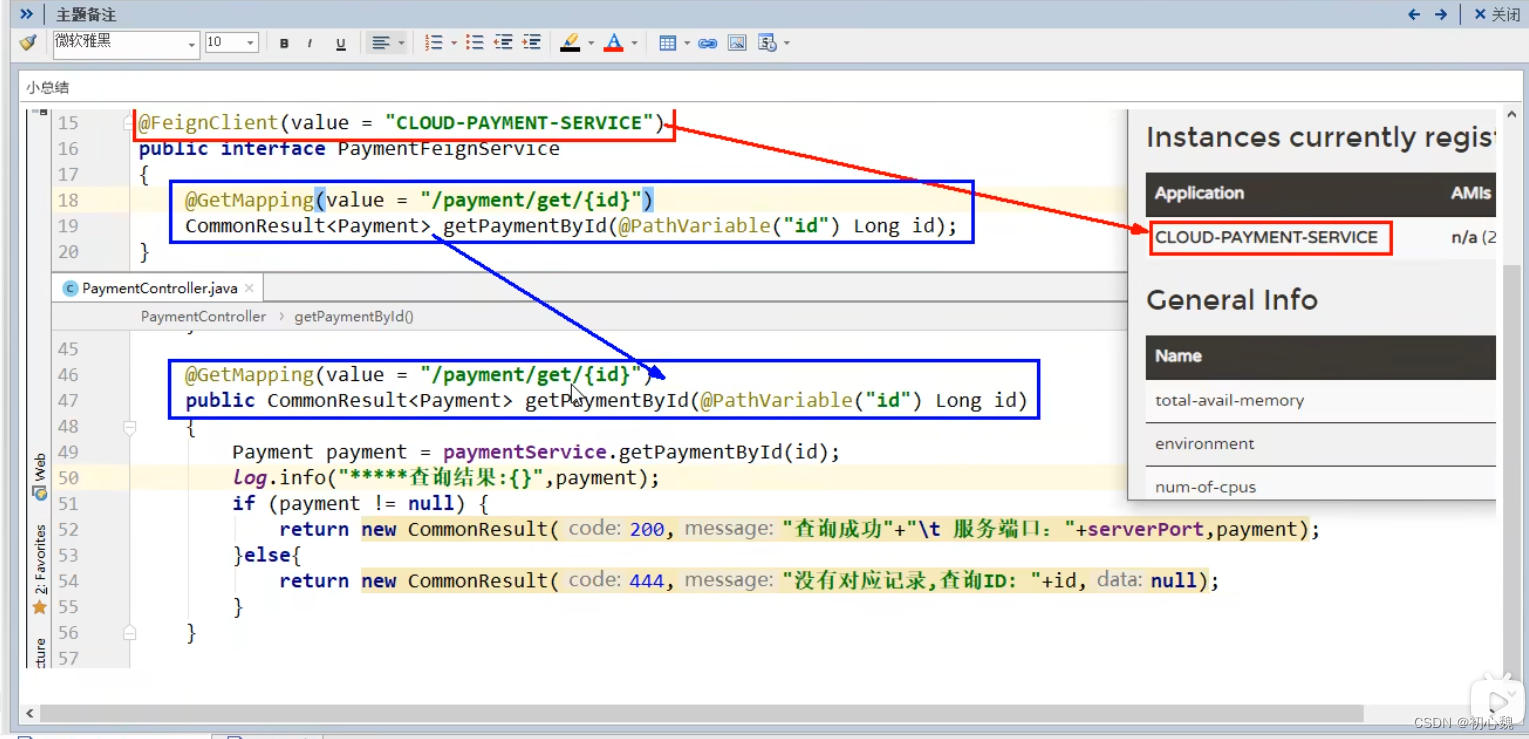Toggle bold formatting

point(284,43)
